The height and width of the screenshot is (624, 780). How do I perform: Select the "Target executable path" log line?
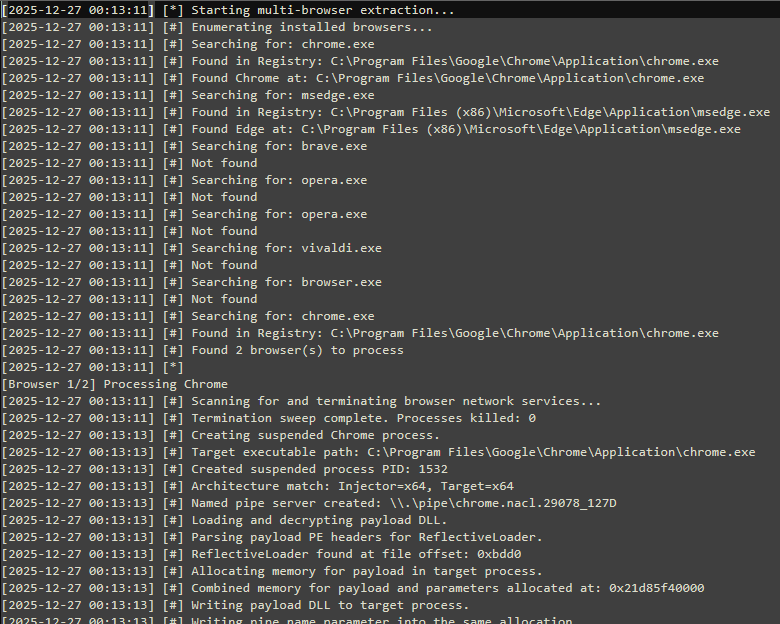pos(473,452)
